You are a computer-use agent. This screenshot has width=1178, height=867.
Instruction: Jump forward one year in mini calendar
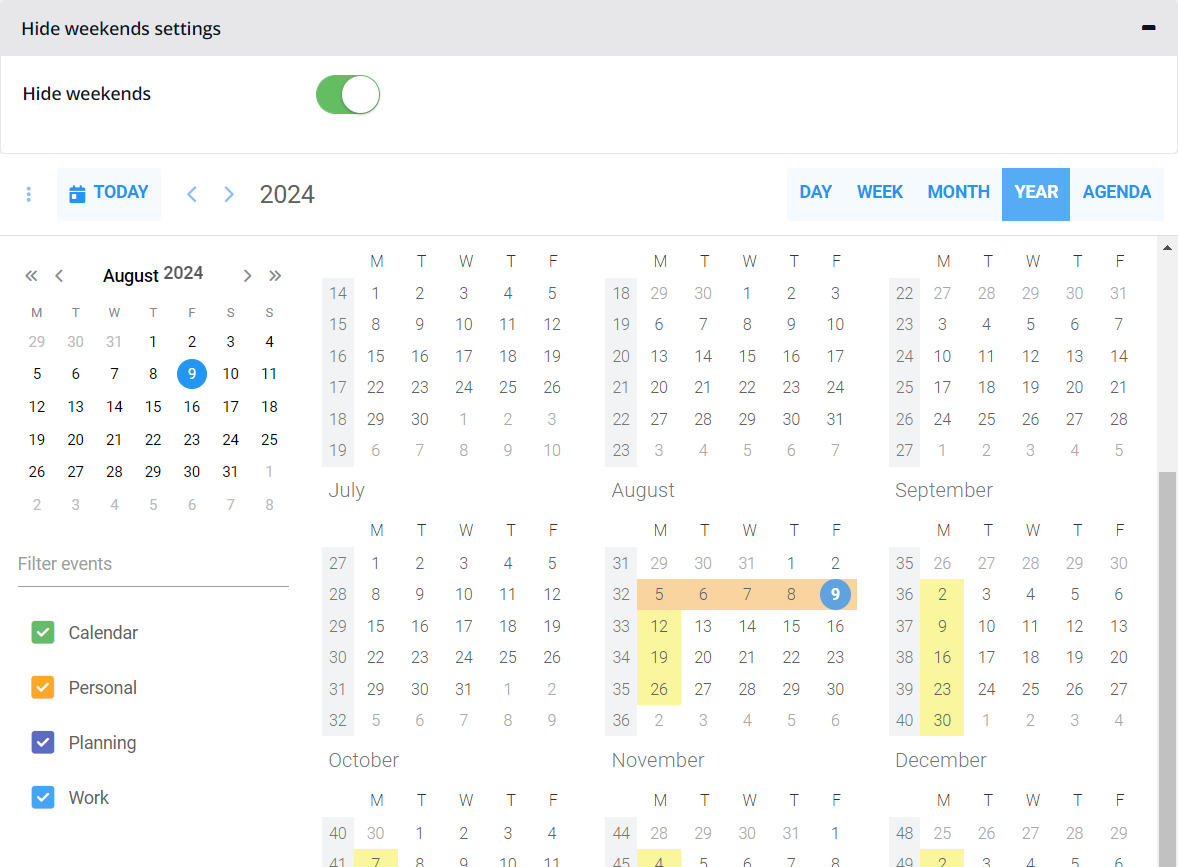(x=275, y=275)
